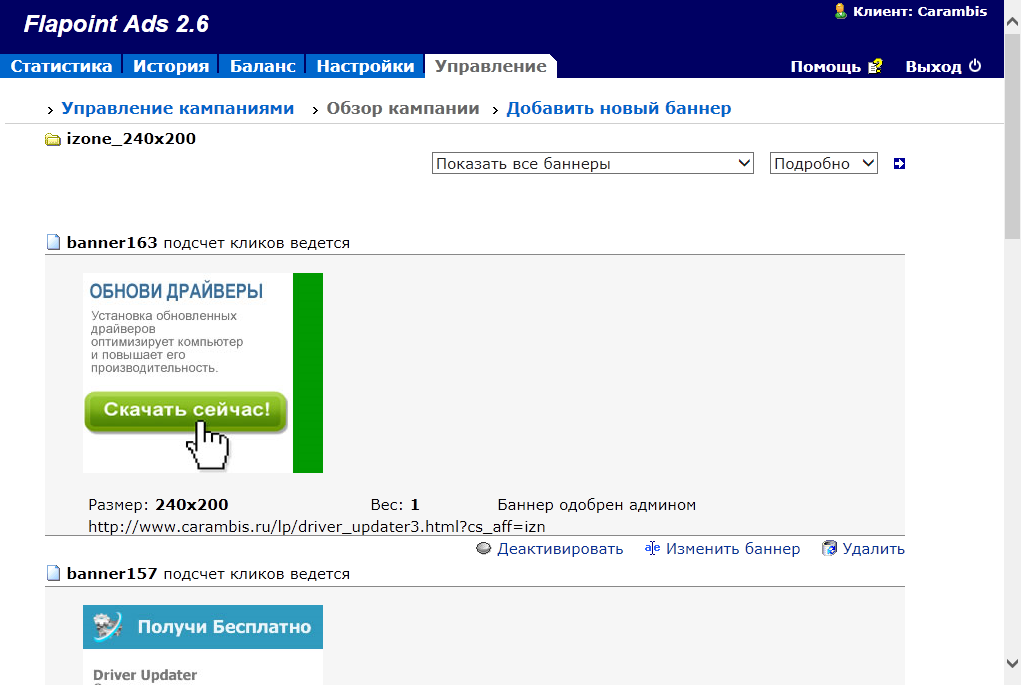This screenshot has height=685, width=1021.
Task: Click the banner163 title text
Action: point(112,242)
